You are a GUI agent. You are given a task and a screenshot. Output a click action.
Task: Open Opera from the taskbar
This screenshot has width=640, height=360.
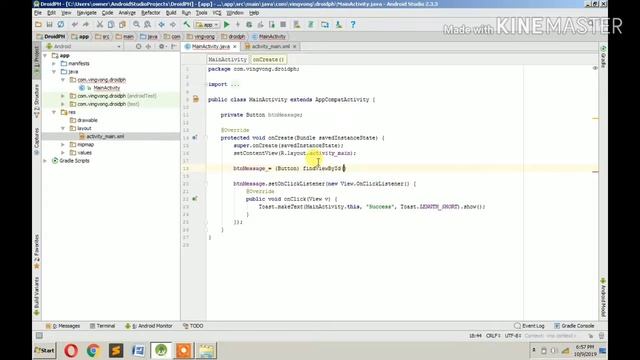tap(71, 351)
